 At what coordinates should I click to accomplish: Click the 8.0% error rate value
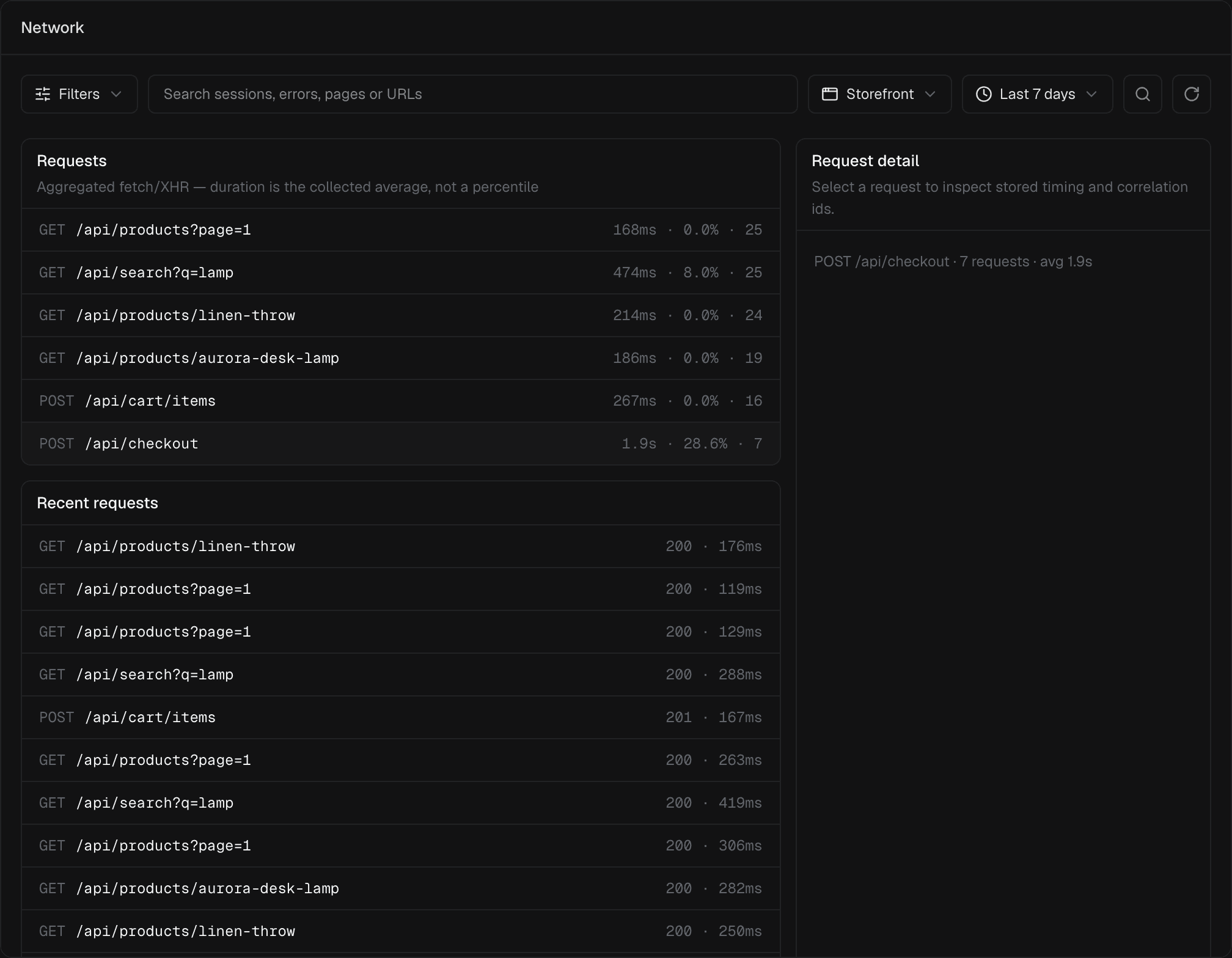pyautogui.click(x=701, y=272)
